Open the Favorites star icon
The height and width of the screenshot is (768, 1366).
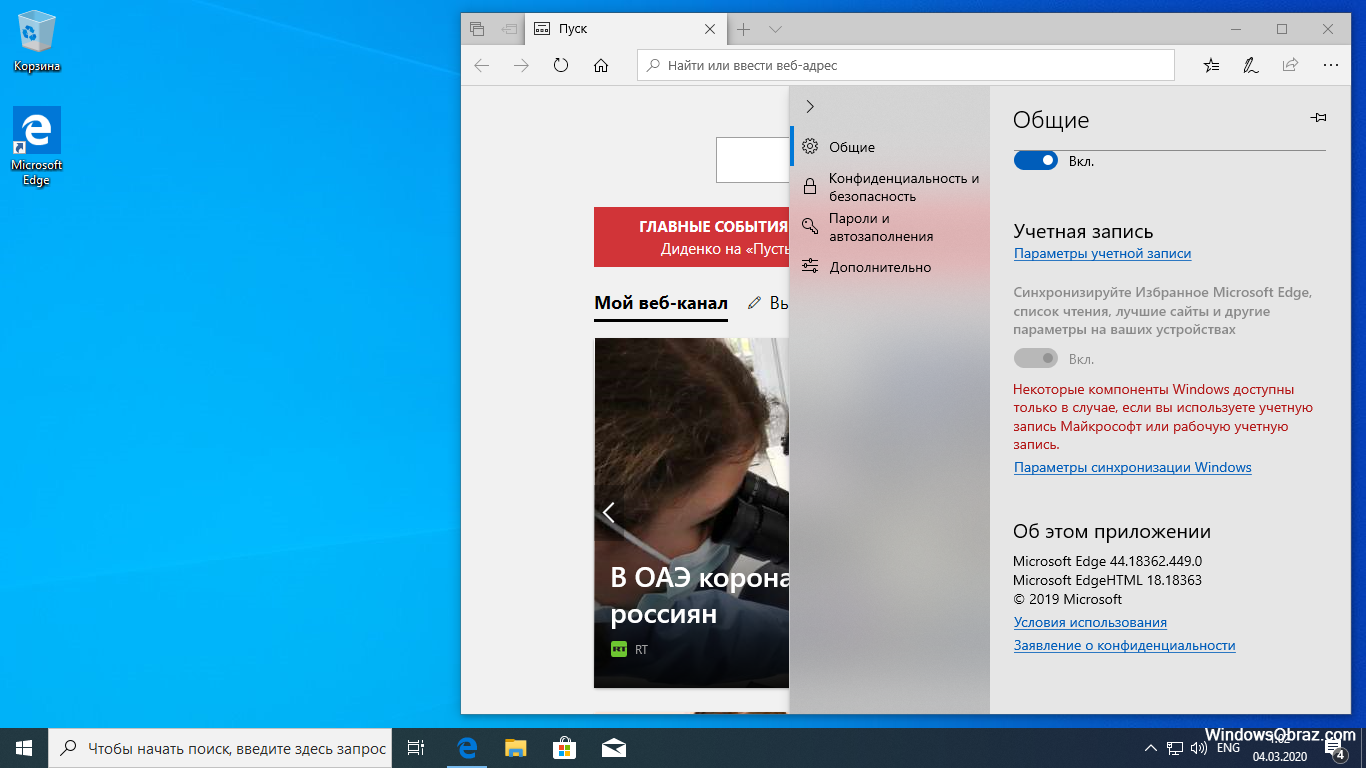point(1211,65)
